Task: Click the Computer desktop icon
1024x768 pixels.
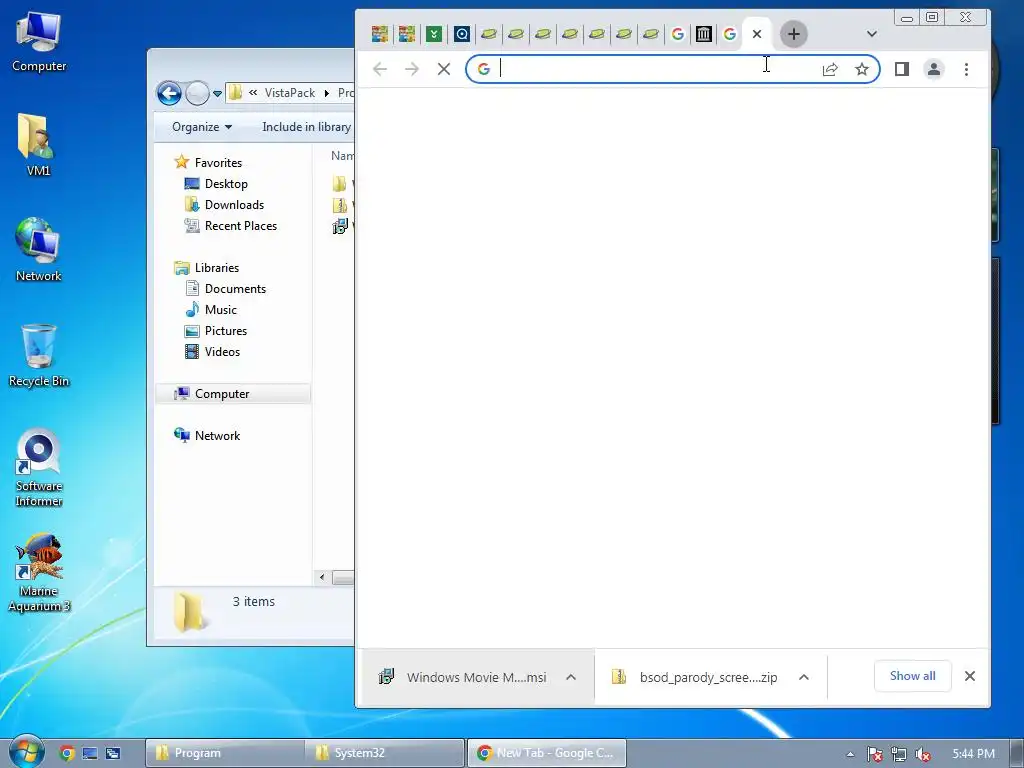Action: point(39,40)
